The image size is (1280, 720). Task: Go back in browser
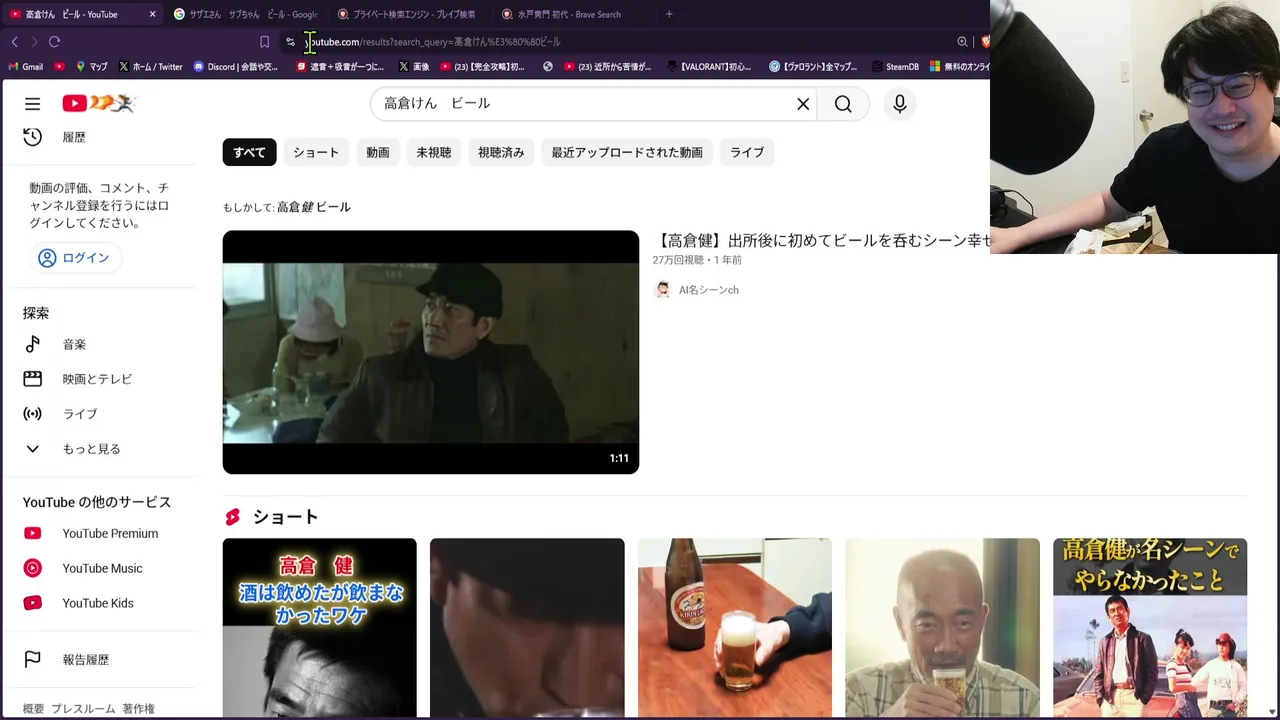[x=15, y=42]
